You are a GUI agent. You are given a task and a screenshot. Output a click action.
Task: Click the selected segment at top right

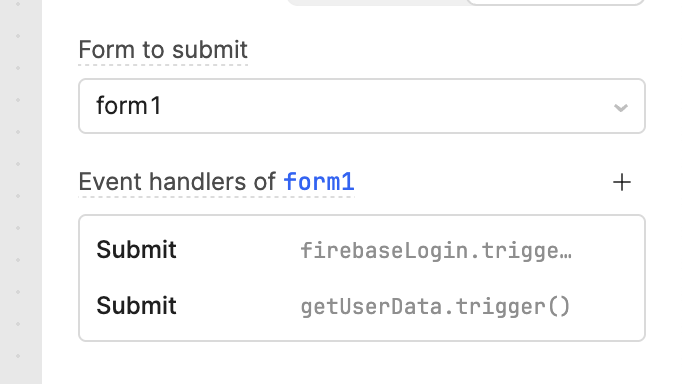pyautogui.click(x=555, y=2)
